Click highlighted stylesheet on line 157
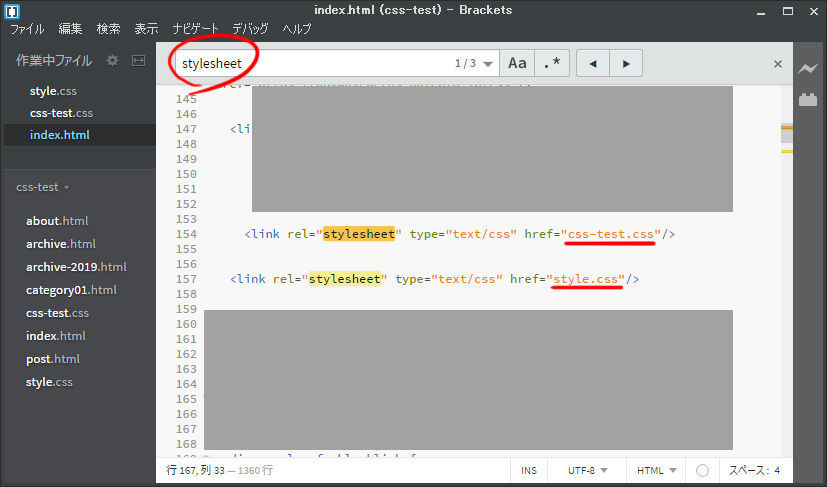 click(344, 279)
